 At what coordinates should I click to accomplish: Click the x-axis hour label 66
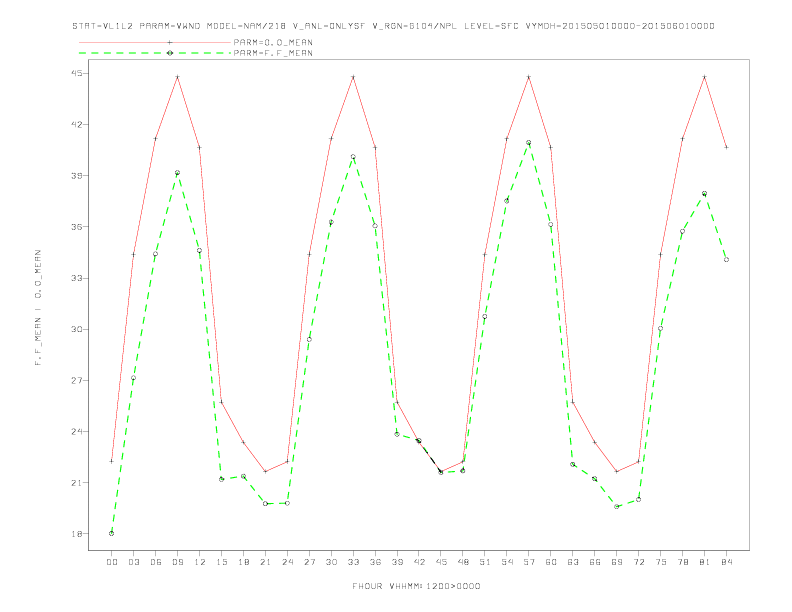595,562
